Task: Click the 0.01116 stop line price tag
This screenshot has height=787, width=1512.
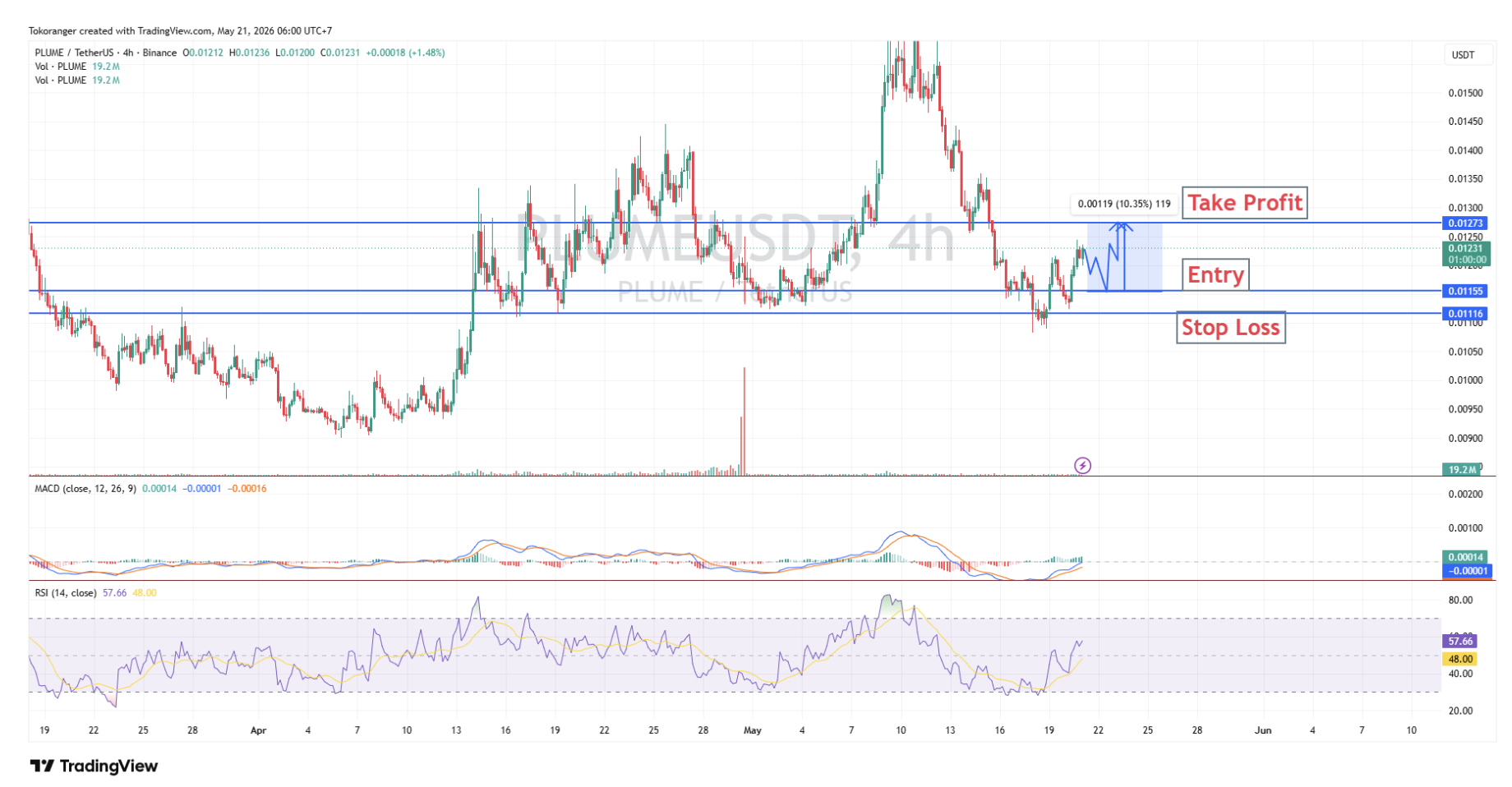Action: click(x=1465, y=313)
